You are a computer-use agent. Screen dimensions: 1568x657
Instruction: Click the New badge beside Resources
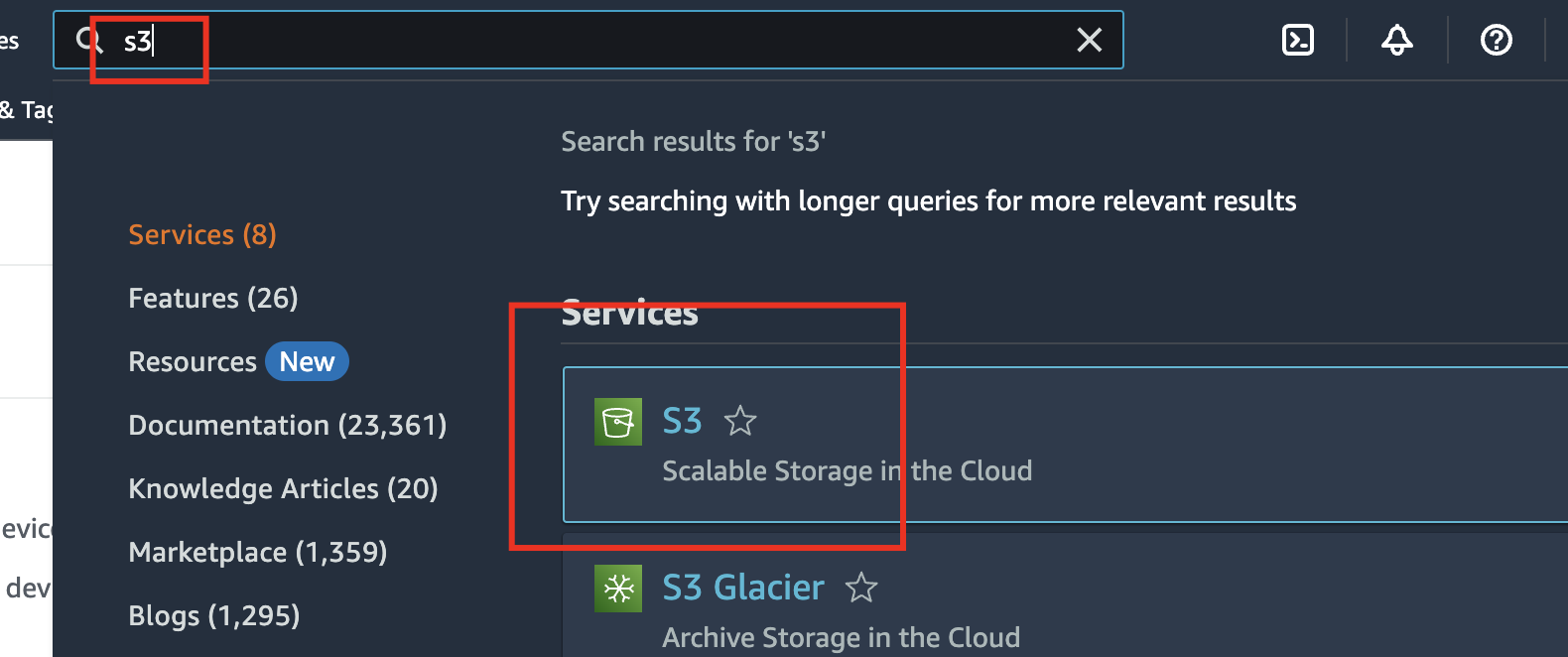[x=307, y=362]
